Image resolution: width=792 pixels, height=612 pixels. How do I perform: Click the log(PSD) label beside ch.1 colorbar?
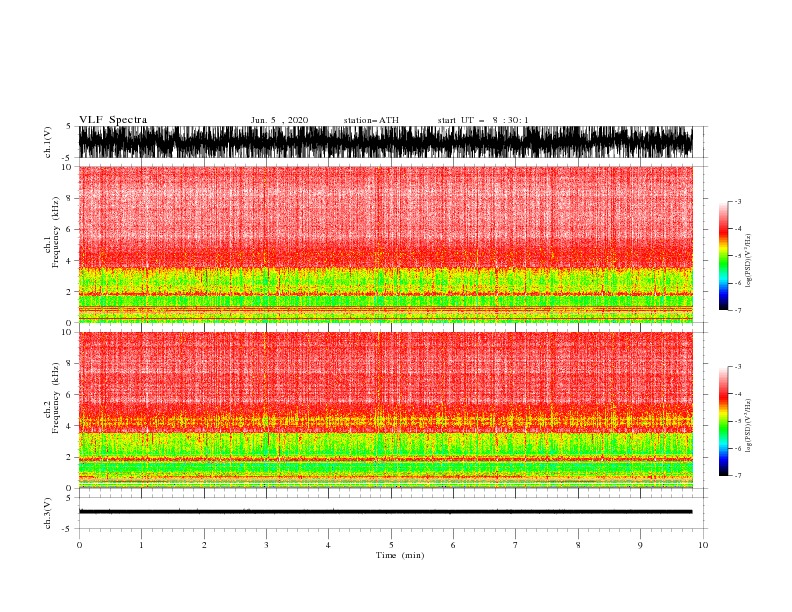tap(749, 261)
